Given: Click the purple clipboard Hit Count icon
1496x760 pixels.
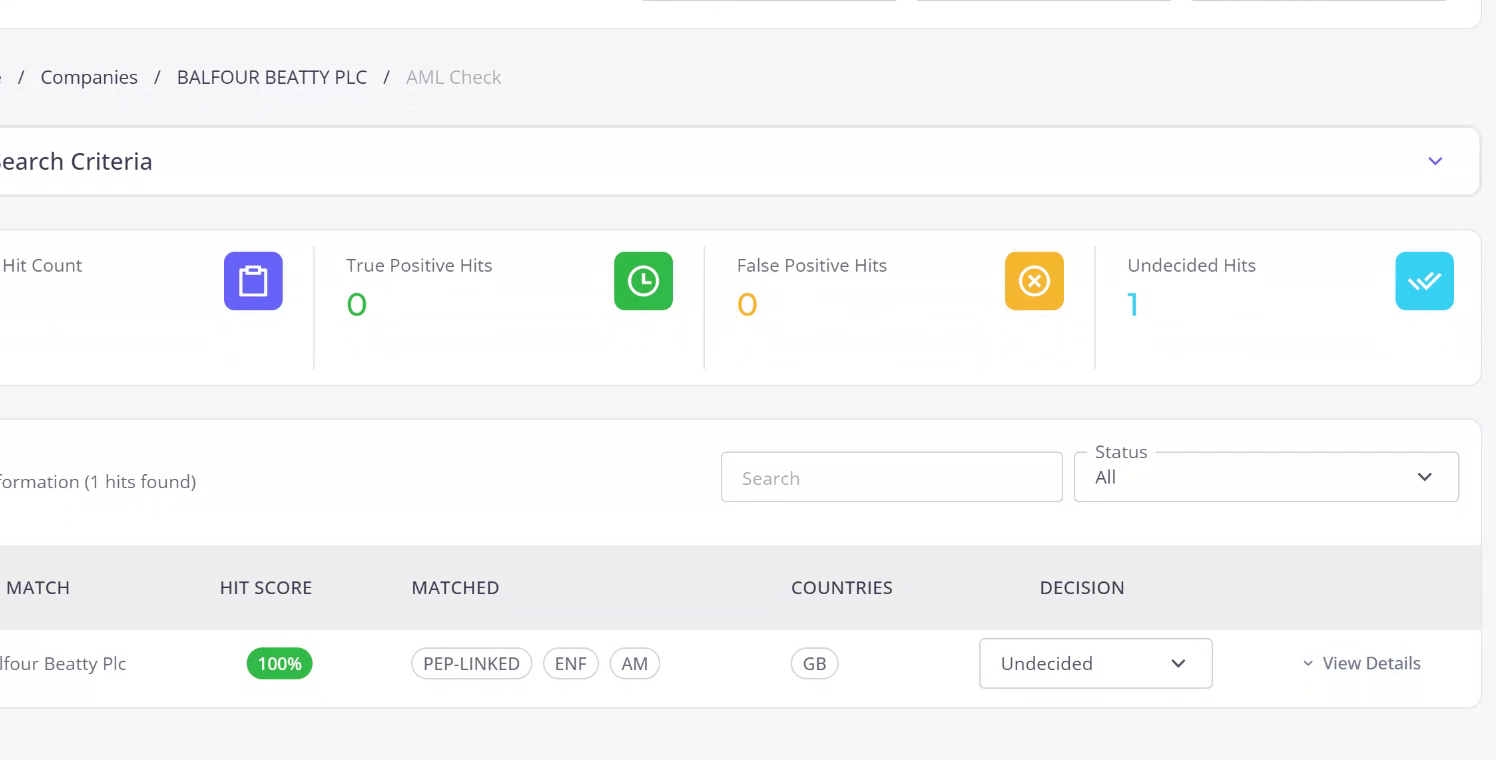Looking at the screenshot, I should (x=253, y=281).
